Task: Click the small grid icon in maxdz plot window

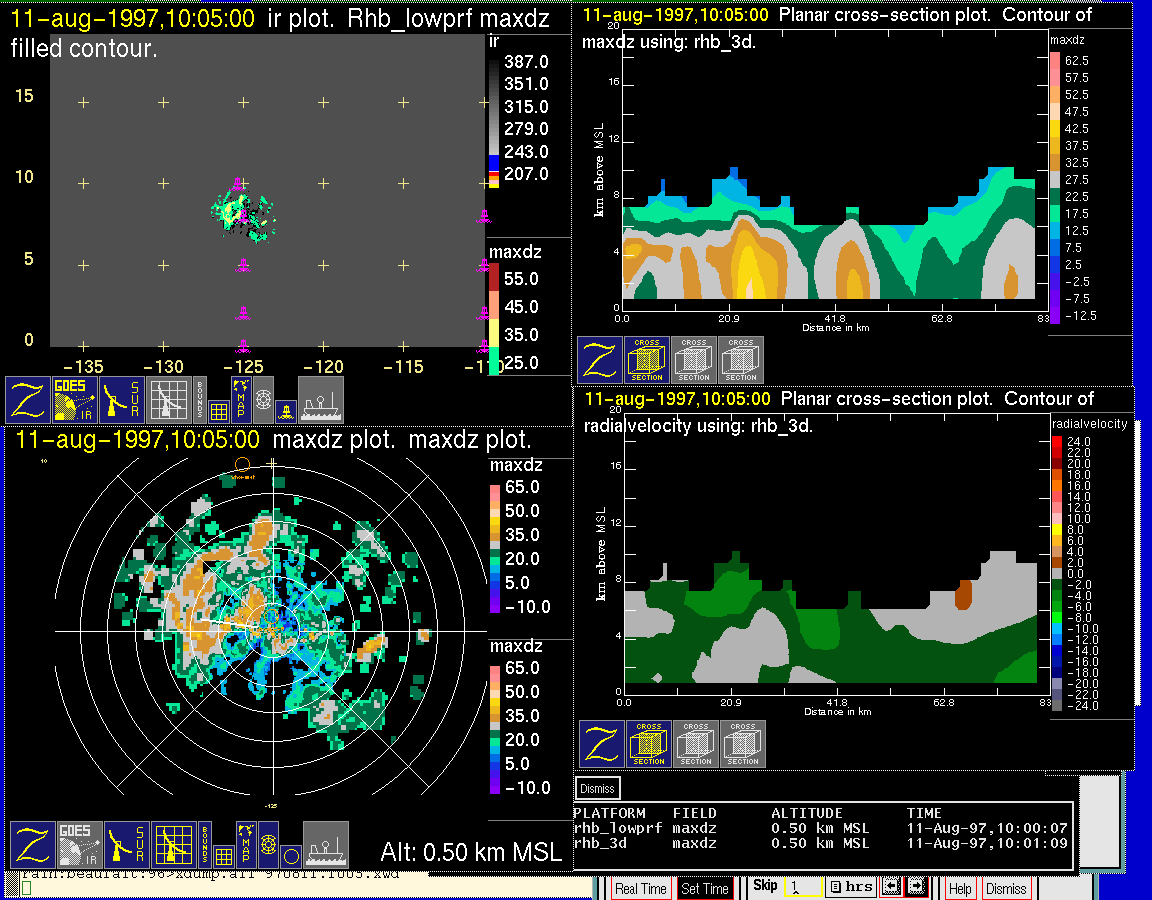Action: click(223, 857)
